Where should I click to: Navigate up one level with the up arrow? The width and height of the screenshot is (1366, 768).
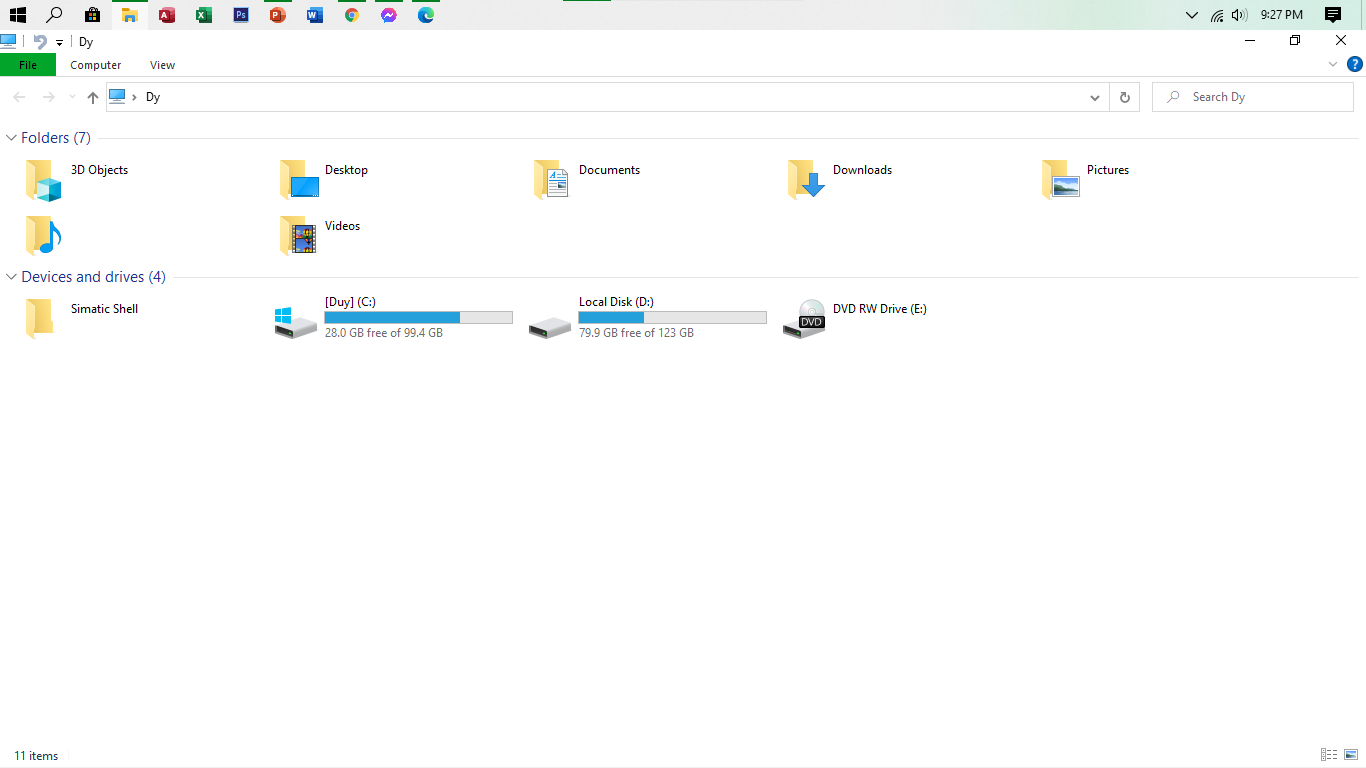(x=92, y=97)
